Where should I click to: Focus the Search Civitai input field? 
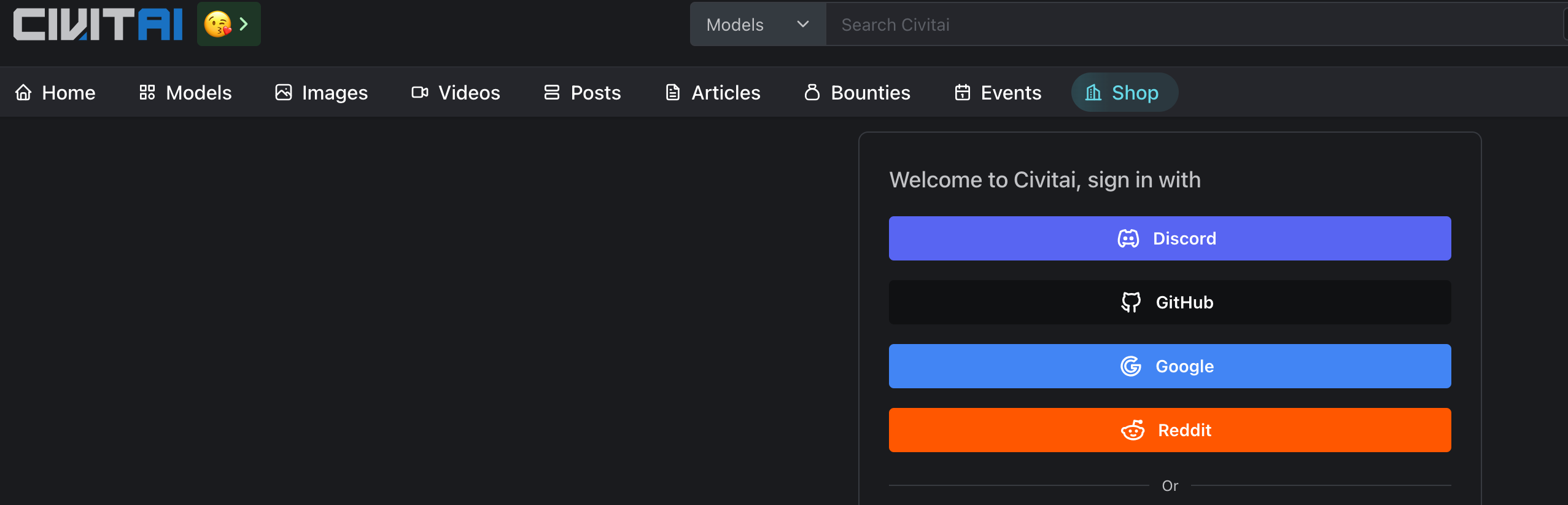coord(1196,25)
